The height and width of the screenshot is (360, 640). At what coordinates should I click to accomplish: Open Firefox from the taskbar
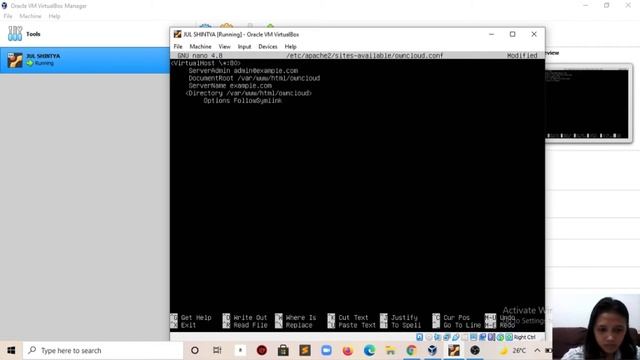point(347,350)
